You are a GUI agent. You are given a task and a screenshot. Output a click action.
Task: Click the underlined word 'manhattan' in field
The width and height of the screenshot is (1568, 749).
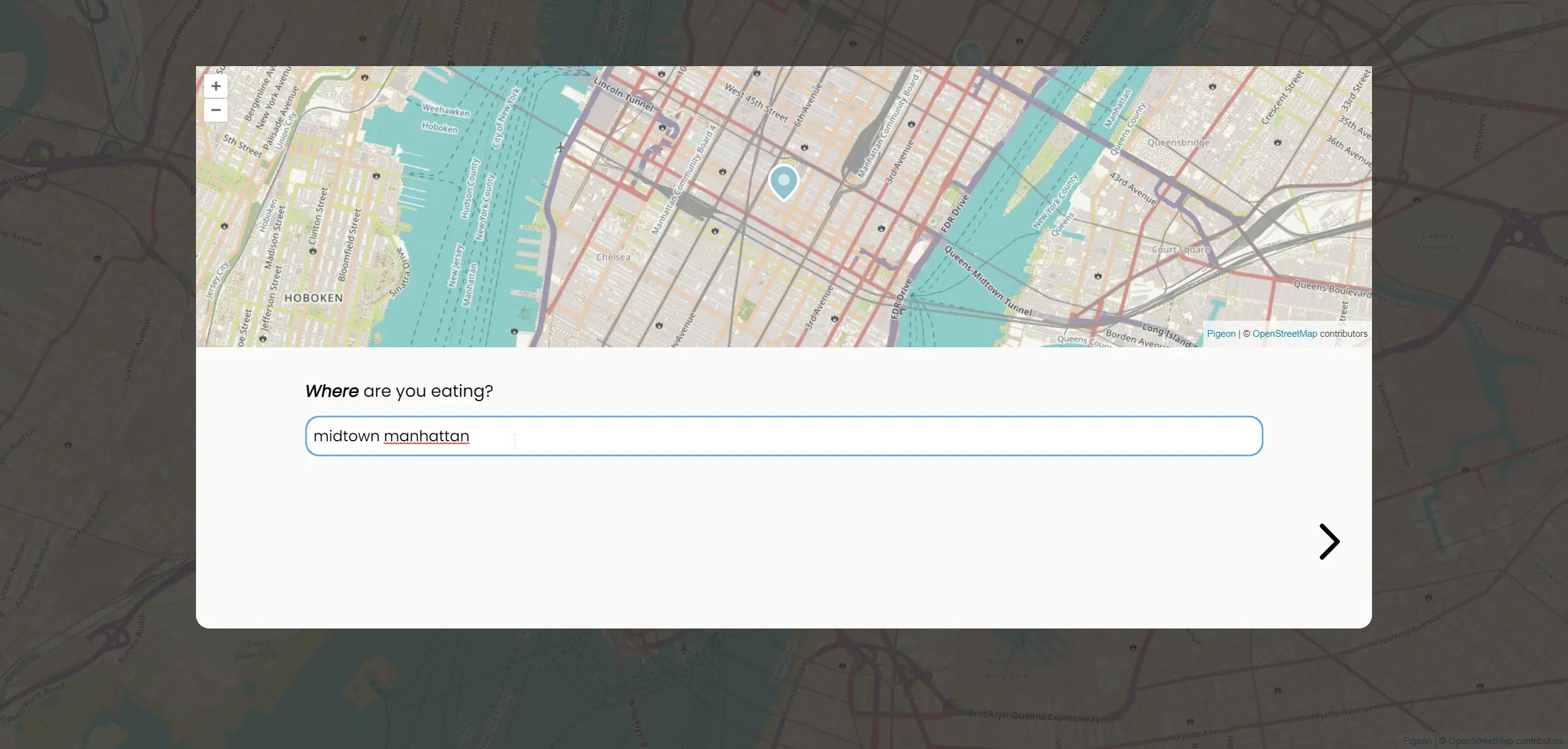coord(426,436)
